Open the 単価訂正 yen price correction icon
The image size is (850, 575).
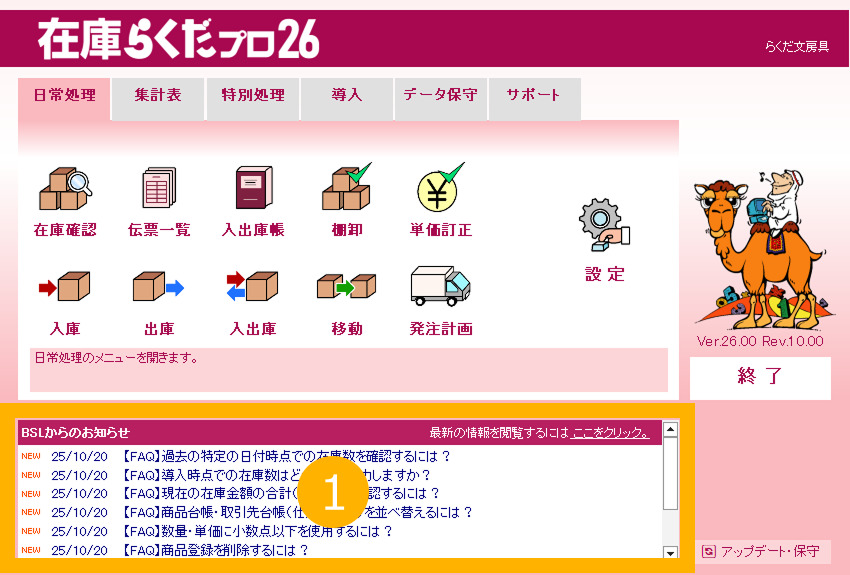441,188
